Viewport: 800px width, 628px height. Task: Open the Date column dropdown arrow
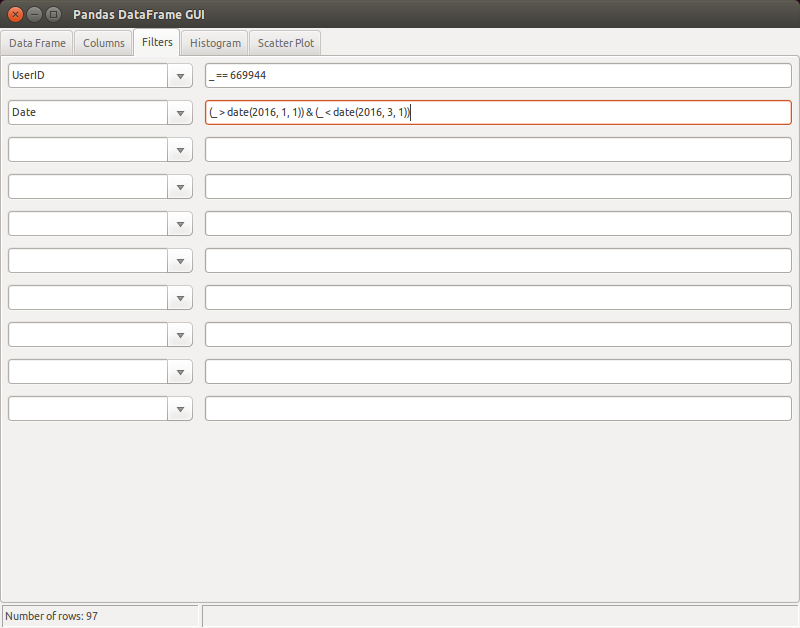point(180,113)
